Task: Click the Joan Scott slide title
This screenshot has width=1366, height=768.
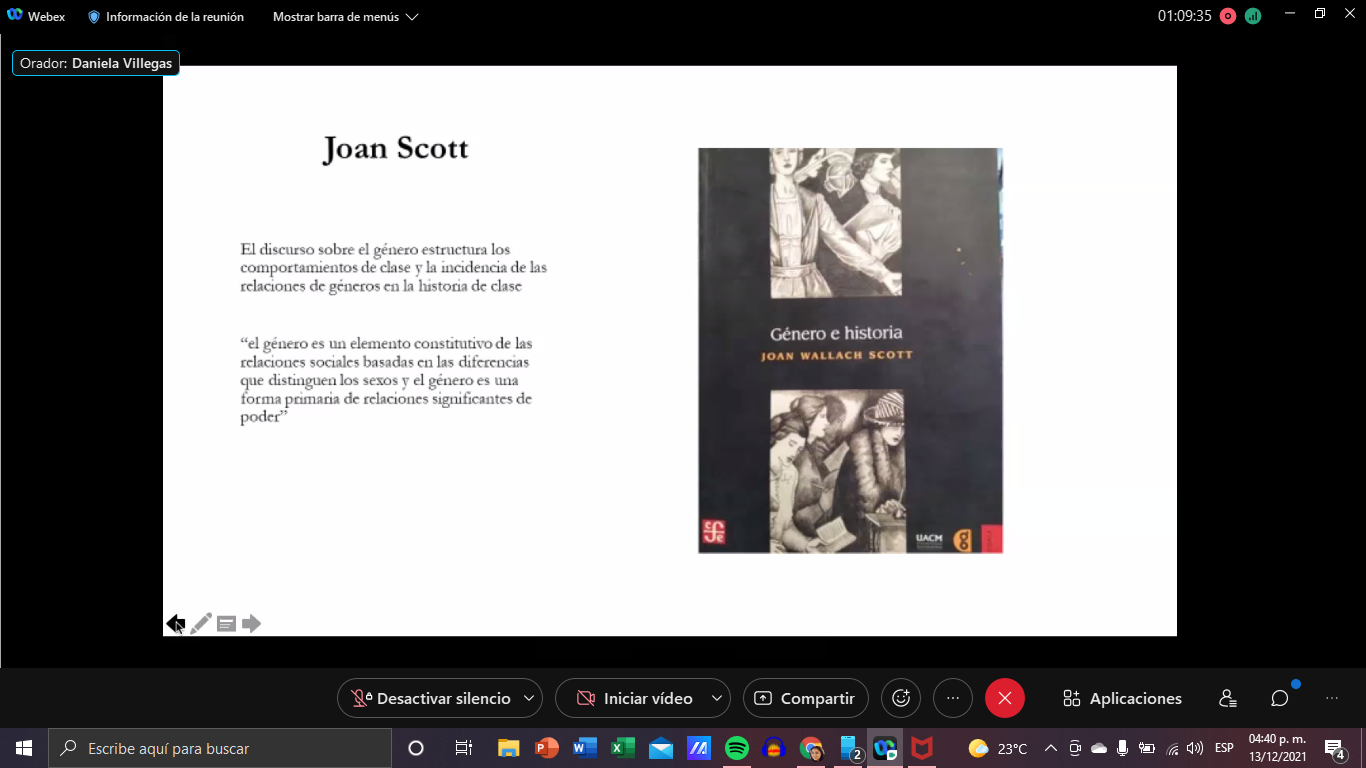Action: coord(395,149)
